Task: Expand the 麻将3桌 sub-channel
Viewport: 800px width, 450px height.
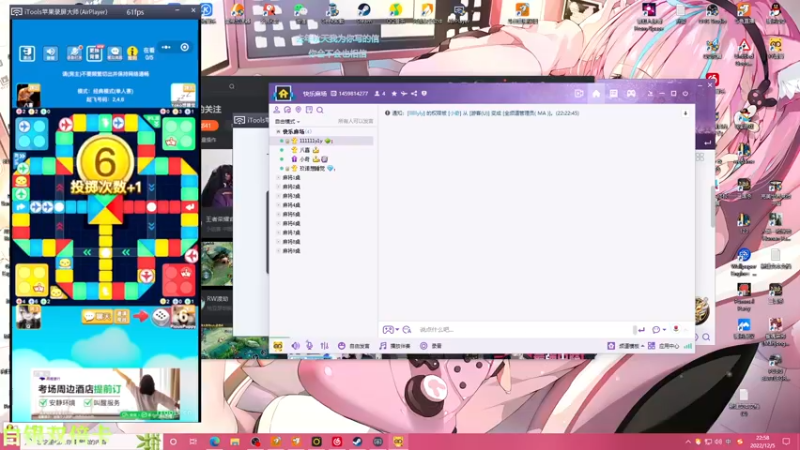Action: [x=279, y=196]
